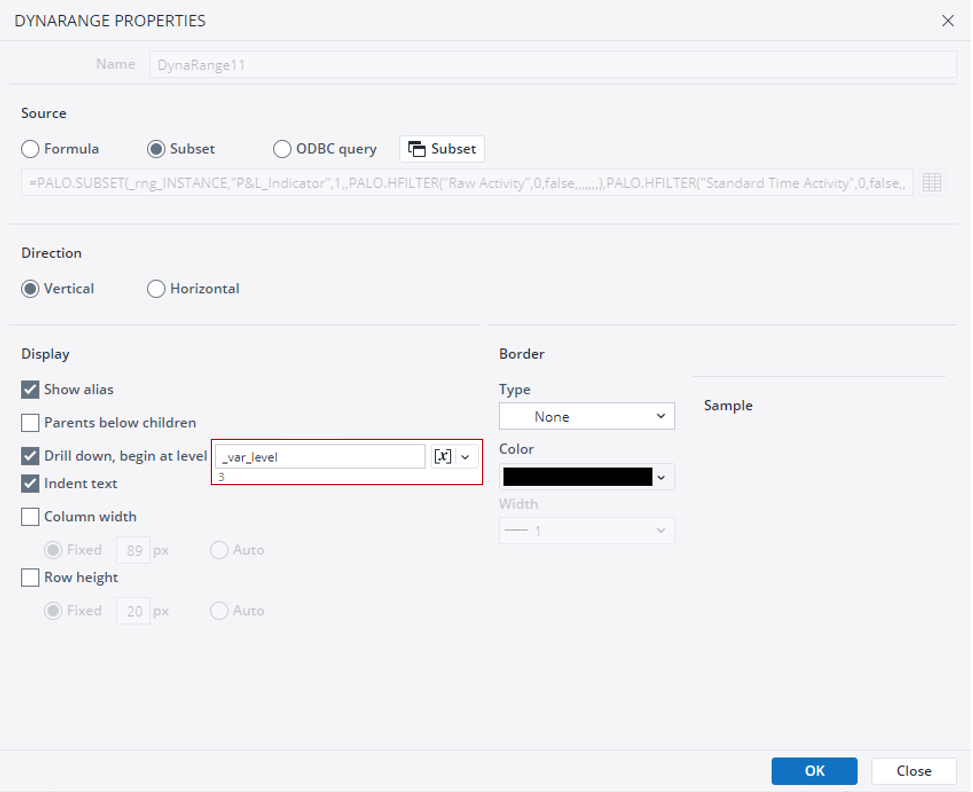Screen dimensions: 973x792
Task: Enable Parents below children
Action: pos(31,423)
